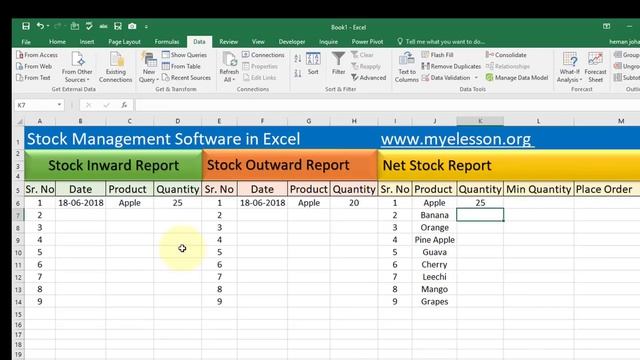Viewport: 640px width, 360px height.
Task: Toggle the Filter funnel button
Action: click(x=338, y=64)
